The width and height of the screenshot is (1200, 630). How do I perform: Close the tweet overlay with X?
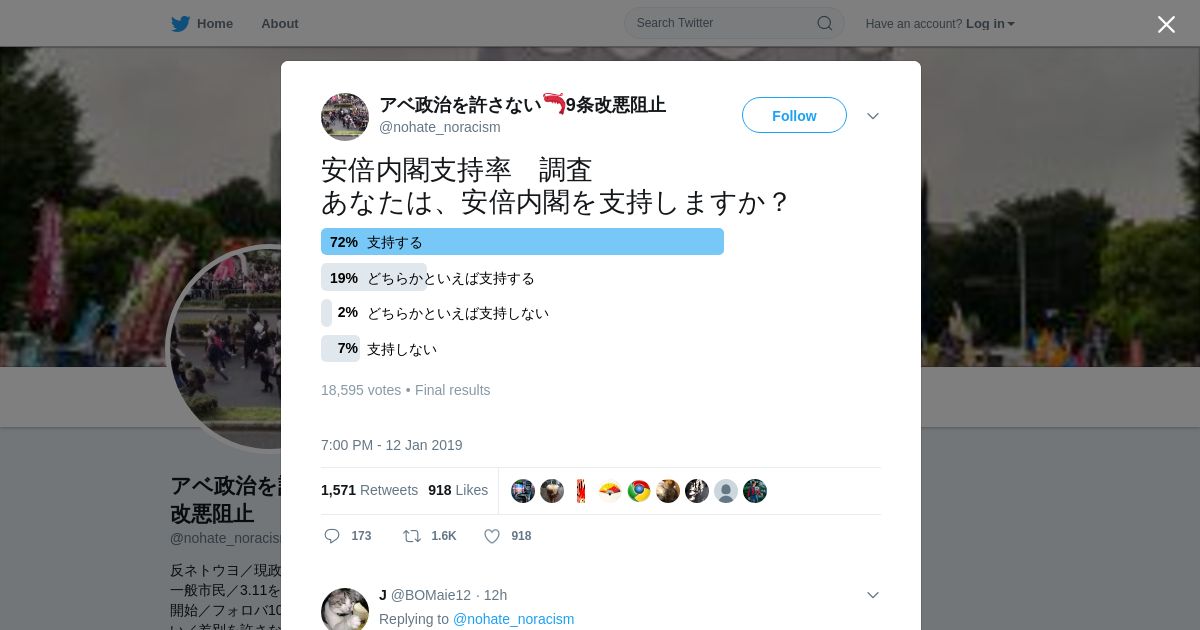[1166, 24]
